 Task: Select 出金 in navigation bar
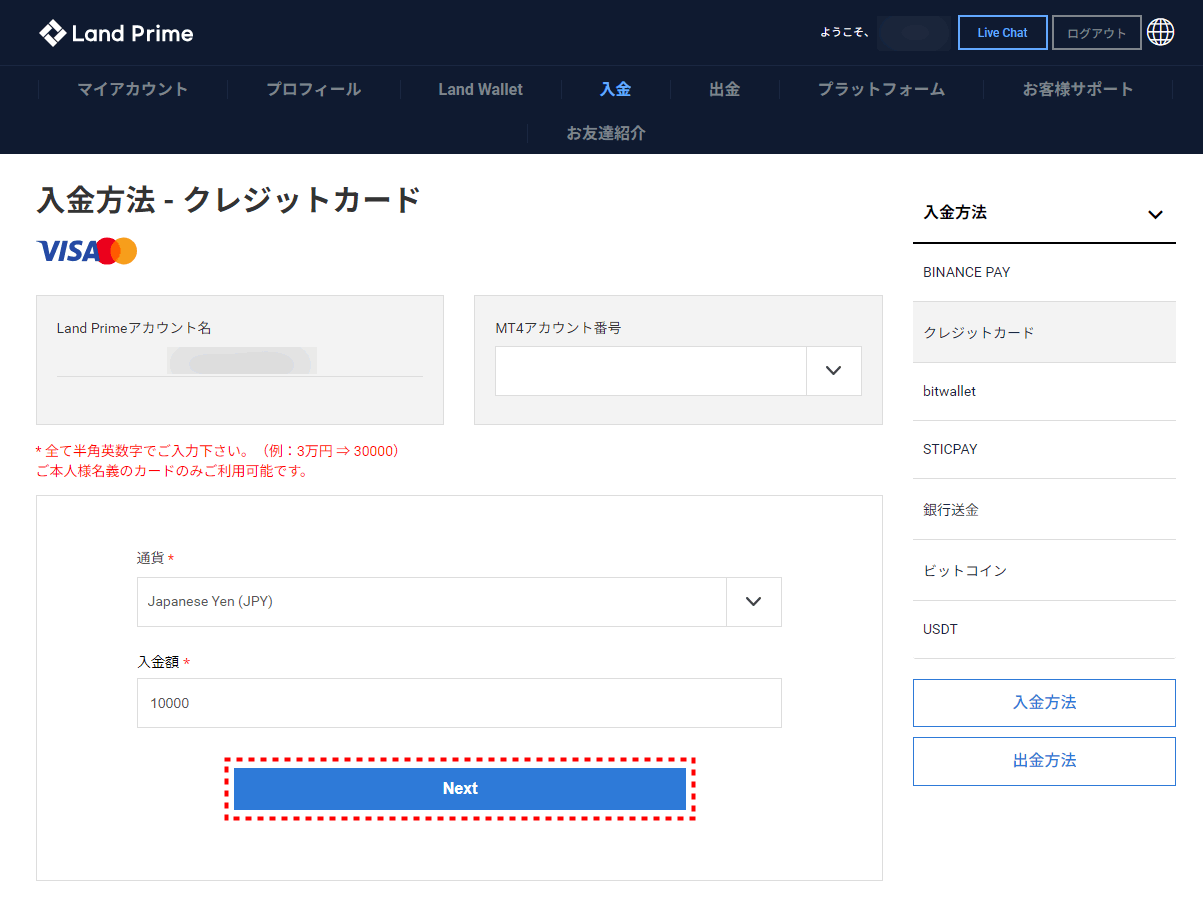(x=724, y=89)
